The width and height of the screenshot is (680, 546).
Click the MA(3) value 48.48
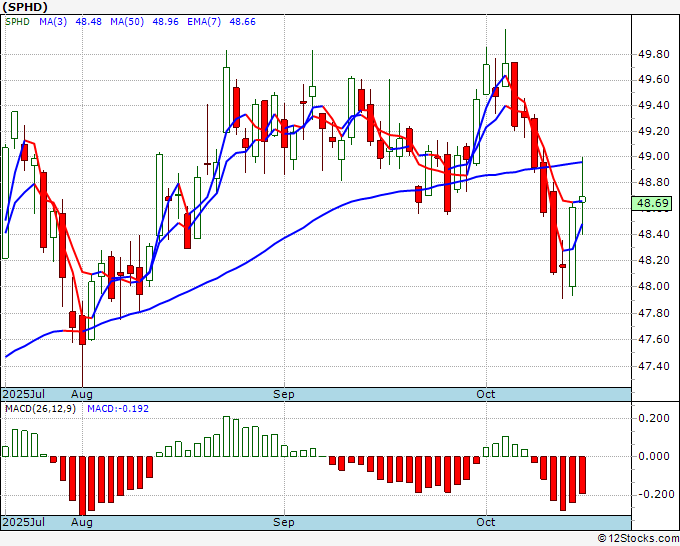(88, 22)
